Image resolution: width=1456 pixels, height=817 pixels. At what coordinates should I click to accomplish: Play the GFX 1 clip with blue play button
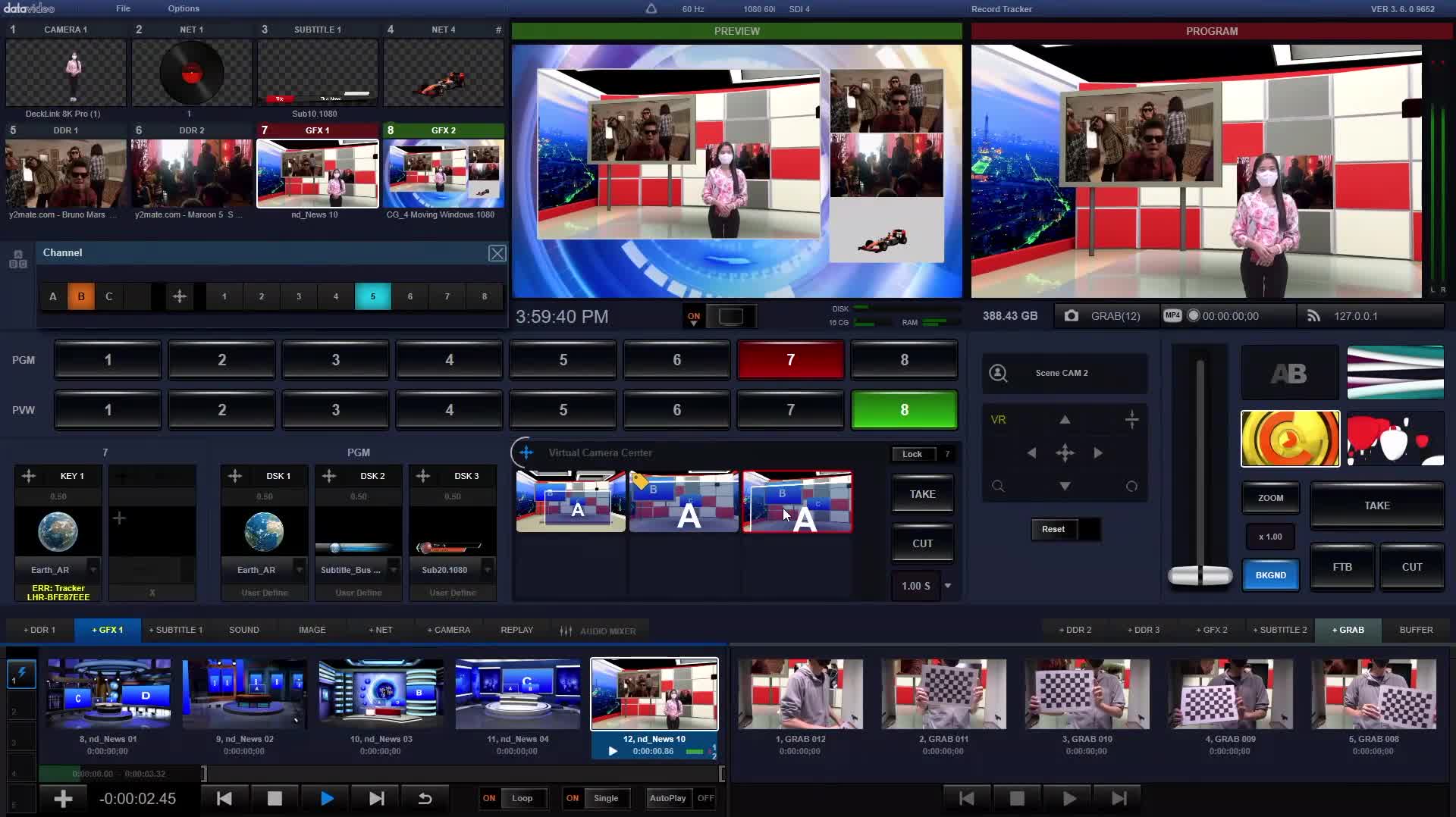[327, 798]
